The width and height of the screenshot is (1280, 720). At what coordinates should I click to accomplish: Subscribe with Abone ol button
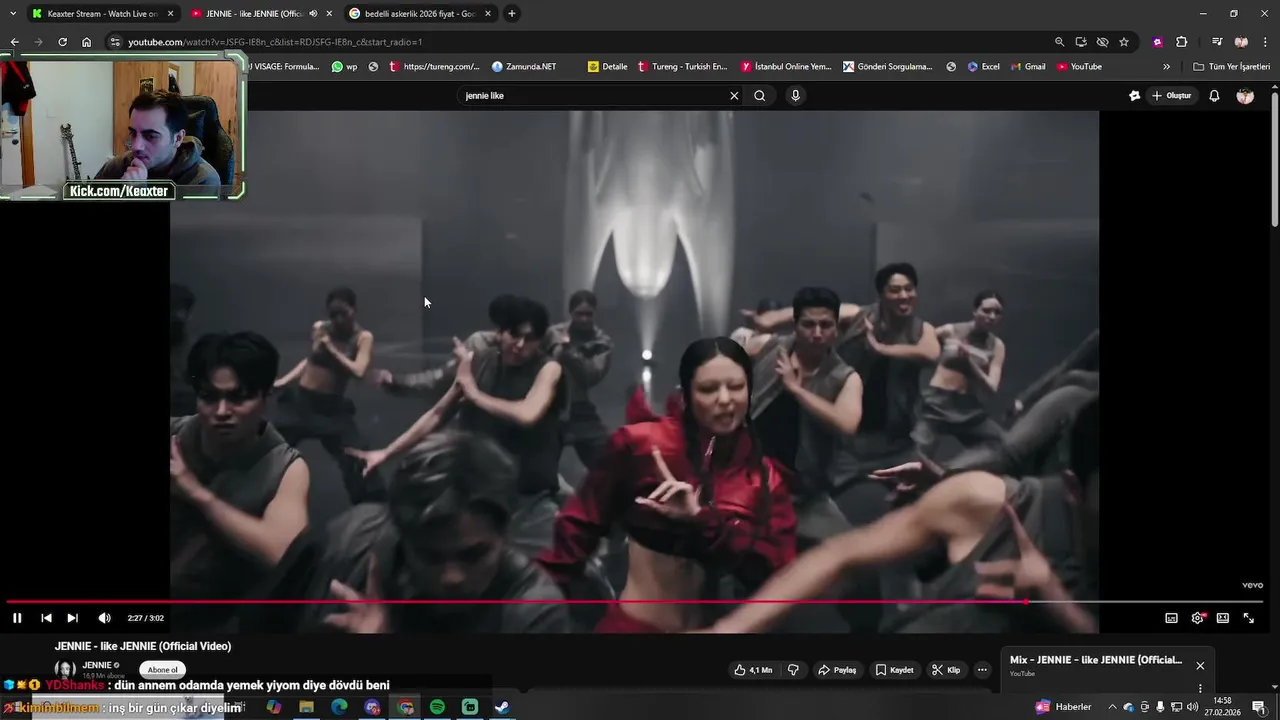tap(162, 670)
